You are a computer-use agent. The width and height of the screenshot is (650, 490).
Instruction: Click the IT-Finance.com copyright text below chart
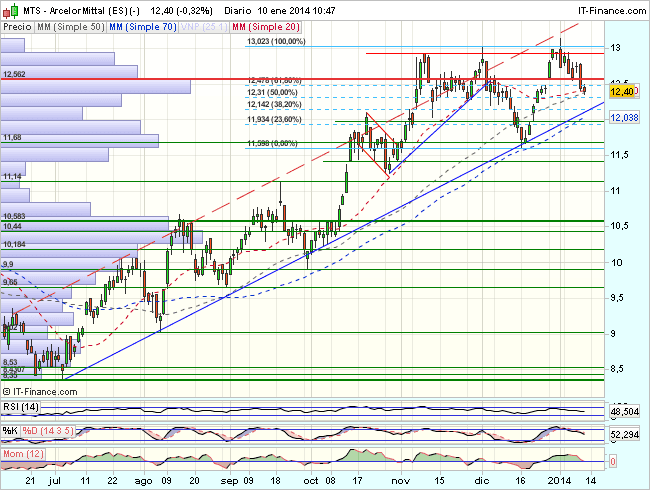tap(40, 392)
